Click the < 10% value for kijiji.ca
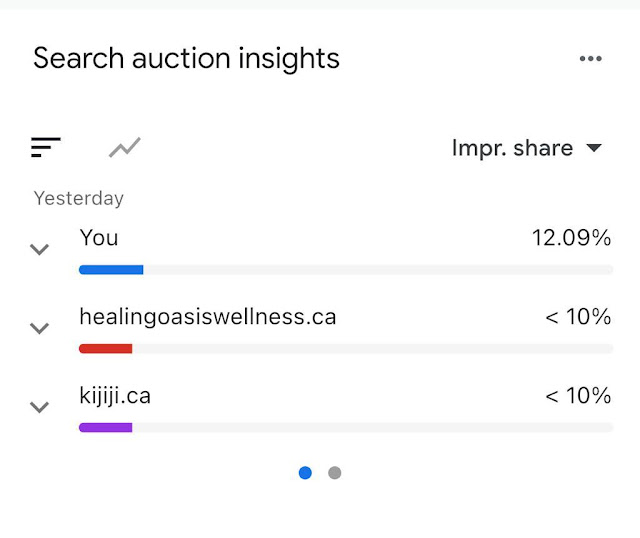640x538 pixels. point(578,396)
